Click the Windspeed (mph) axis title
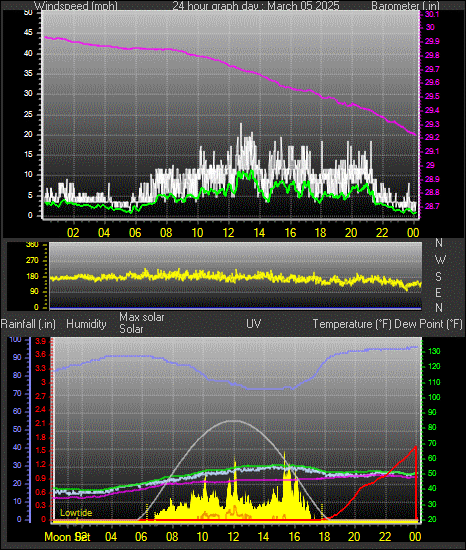 [76, 6]
